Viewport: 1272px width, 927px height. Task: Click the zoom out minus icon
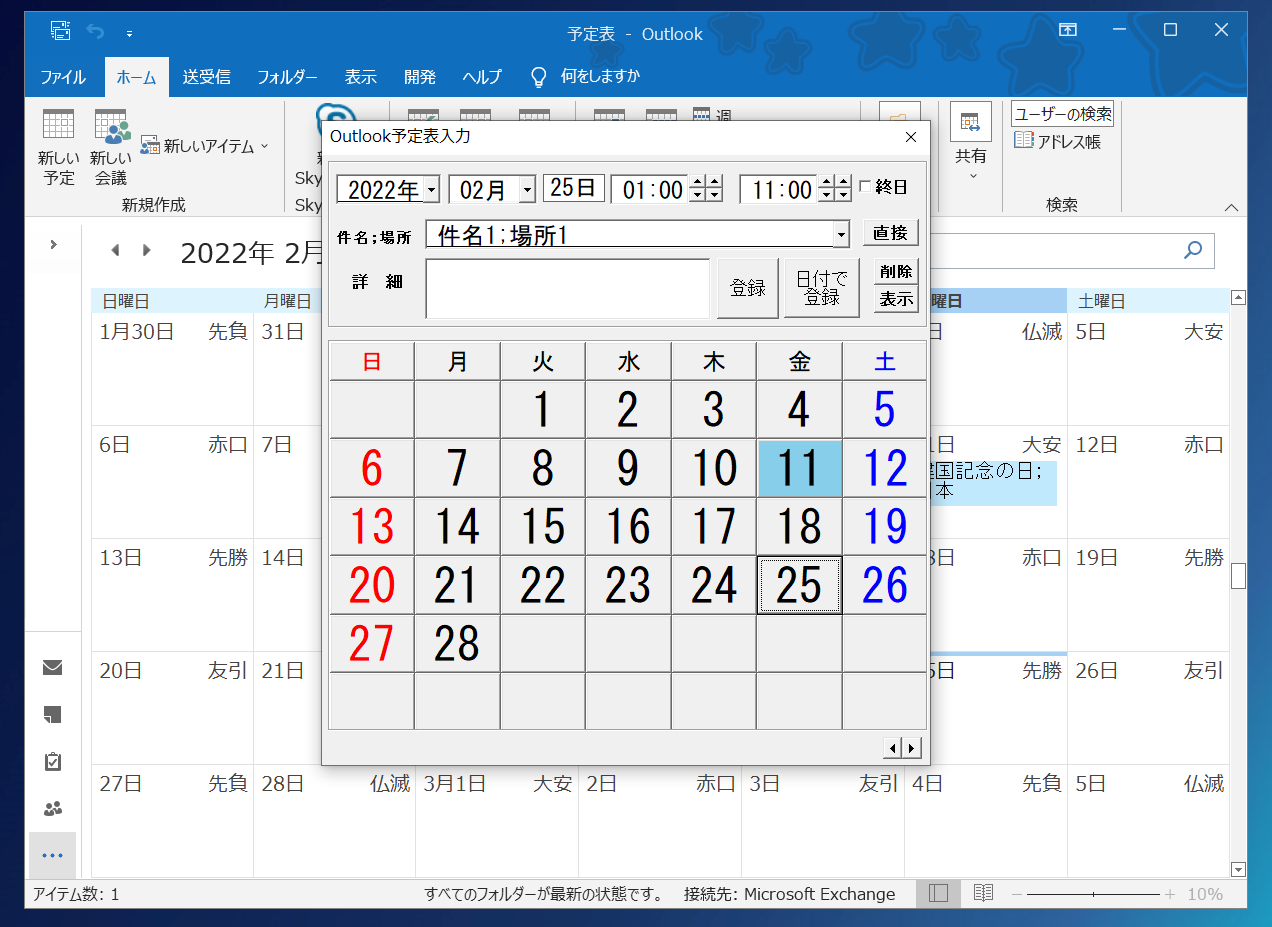pos(1016,894)
